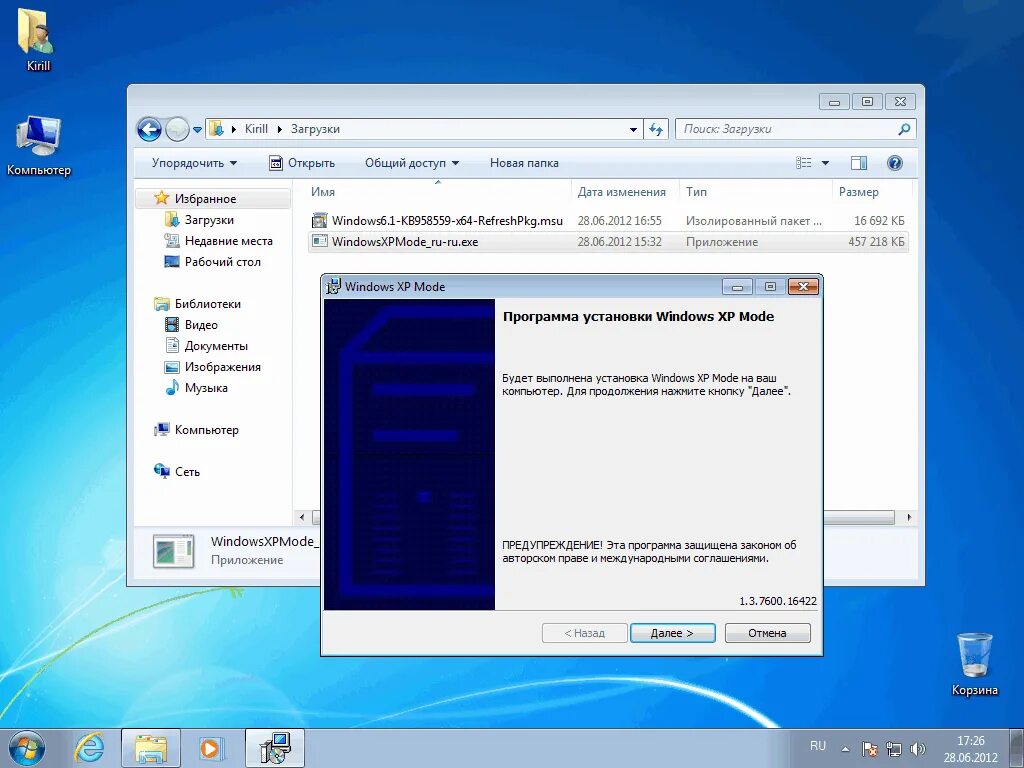The height and width of the screenshot is (768, 1024).
Task: Open Action Center flag tray icon
Action: tap(869, 749)
